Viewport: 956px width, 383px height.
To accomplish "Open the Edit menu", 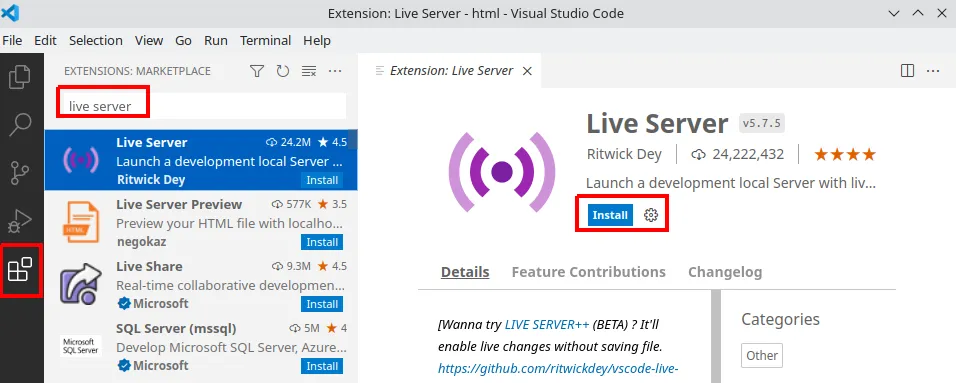I will click(x=45, y=41).
